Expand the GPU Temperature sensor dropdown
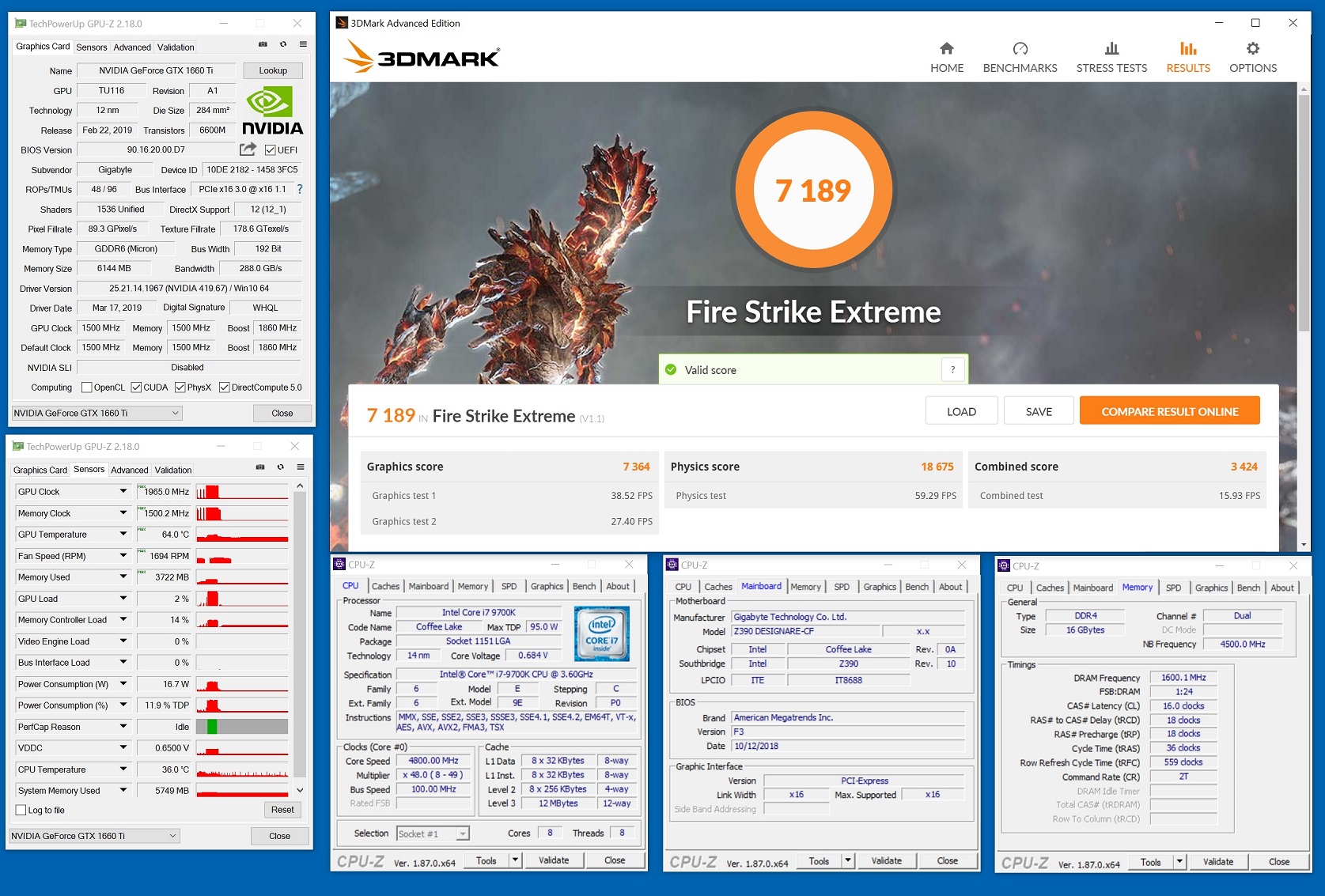 pos(123,535)
